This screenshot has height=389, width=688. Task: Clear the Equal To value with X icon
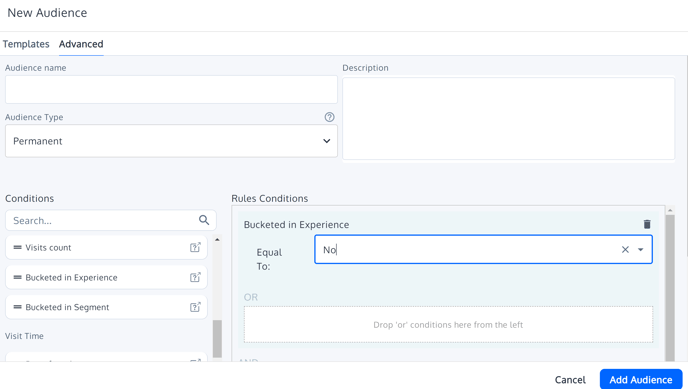[x=625, y=250]
